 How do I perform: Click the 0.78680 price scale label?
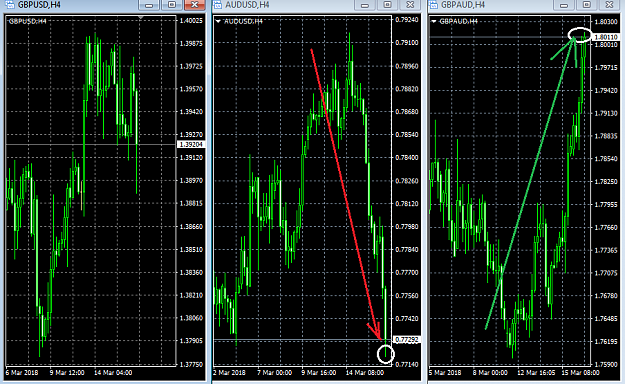pyautogui.click(x=407, y=112)
